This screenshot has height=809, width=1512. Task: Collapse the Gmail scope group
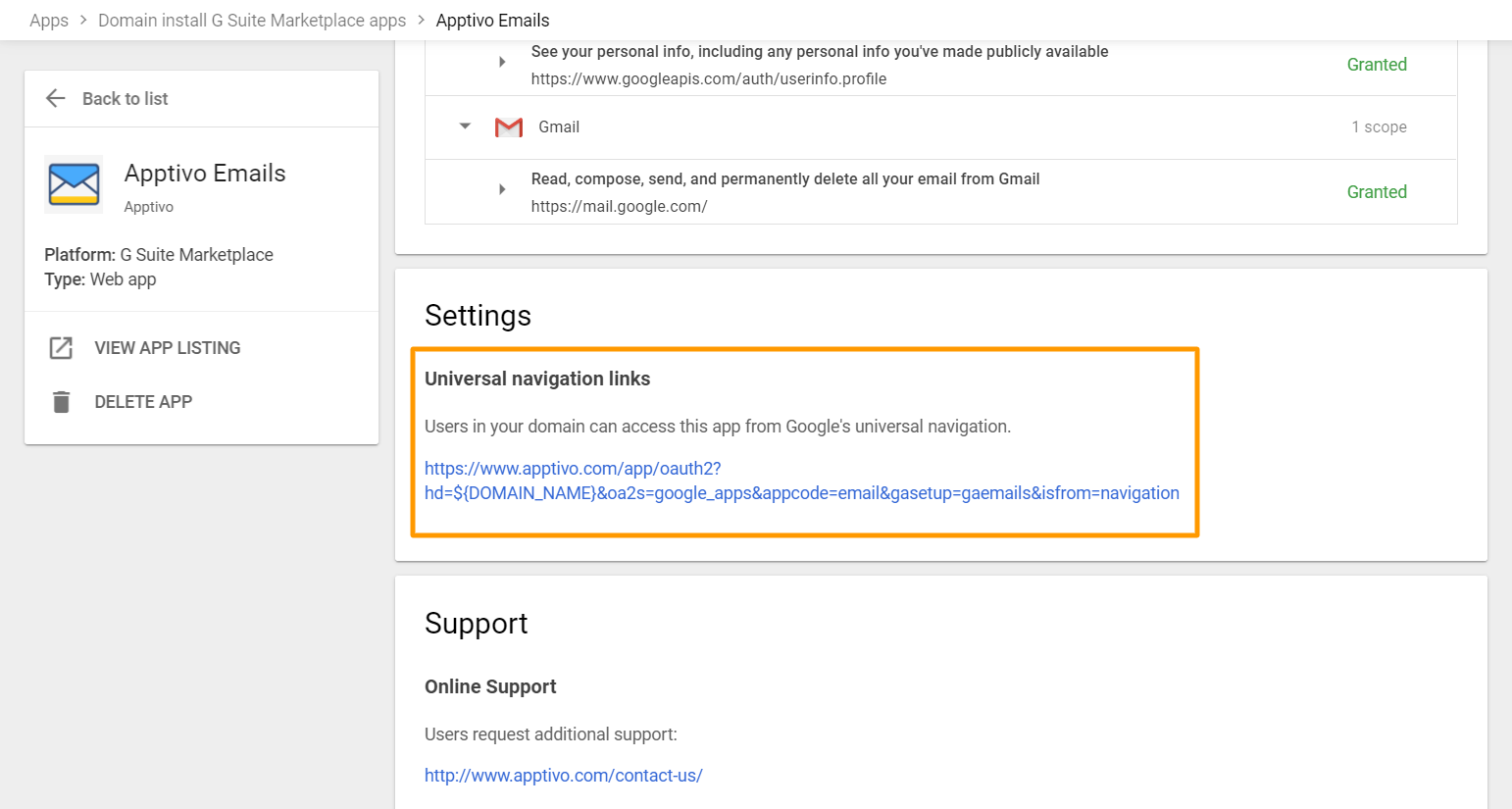coord(466,126)
